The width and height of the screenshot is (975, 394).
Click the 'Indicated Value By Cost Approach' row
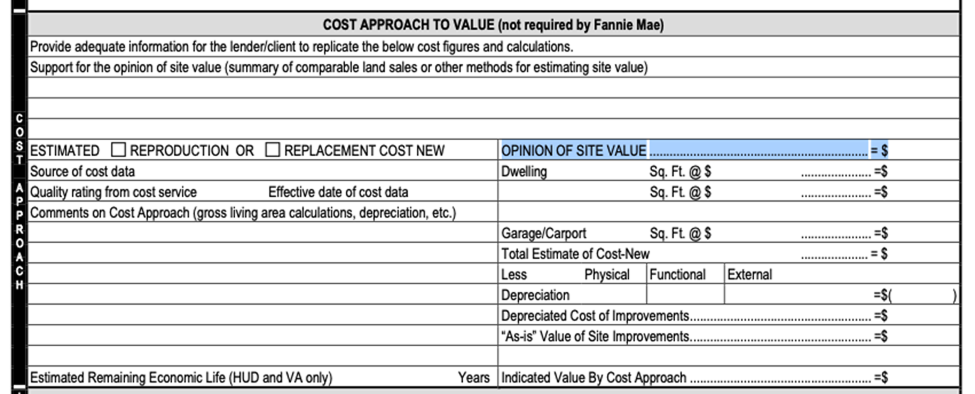click(728, 377)
